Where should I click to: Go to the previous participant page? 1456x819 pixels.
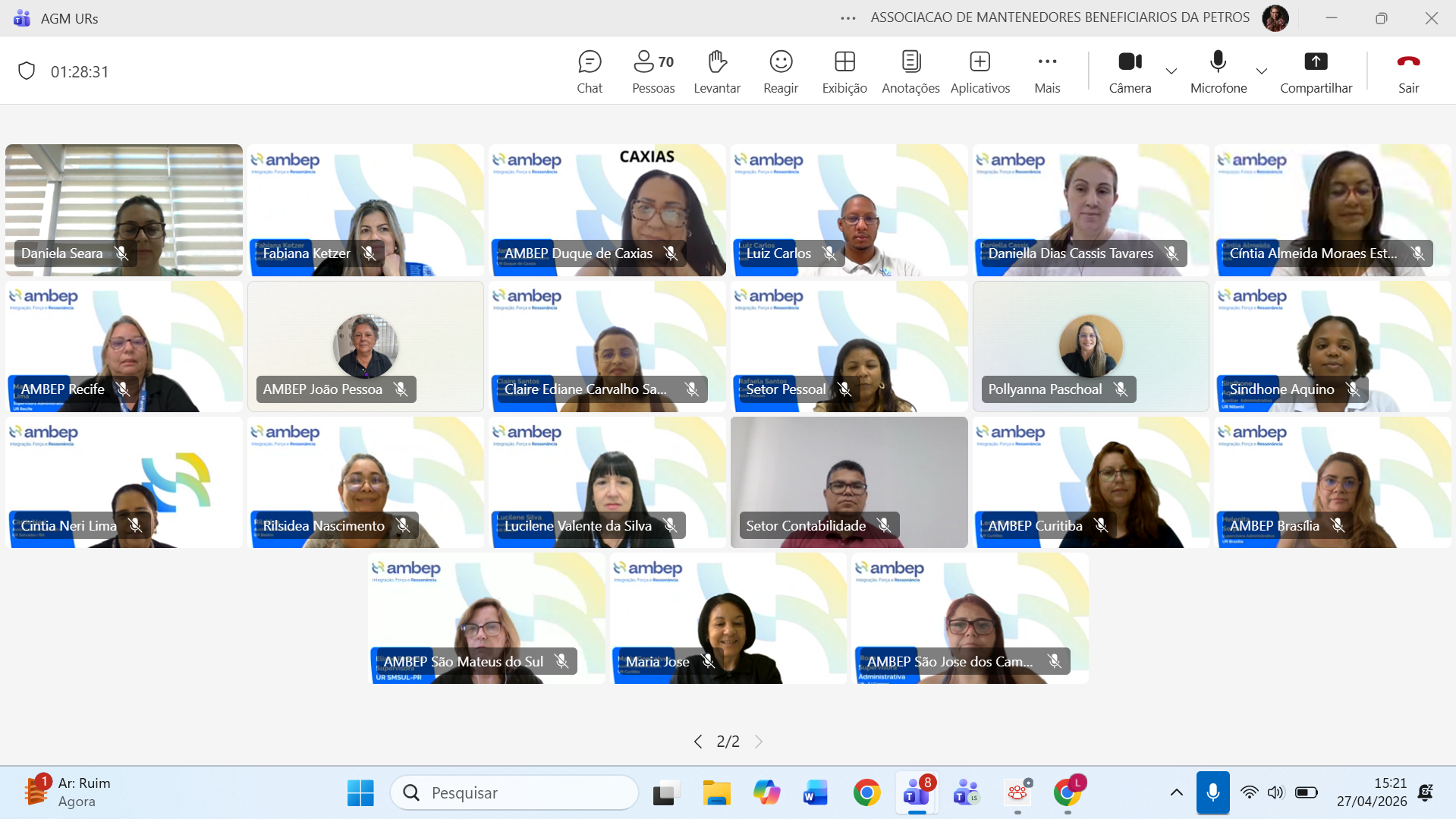tap(698, 742)
